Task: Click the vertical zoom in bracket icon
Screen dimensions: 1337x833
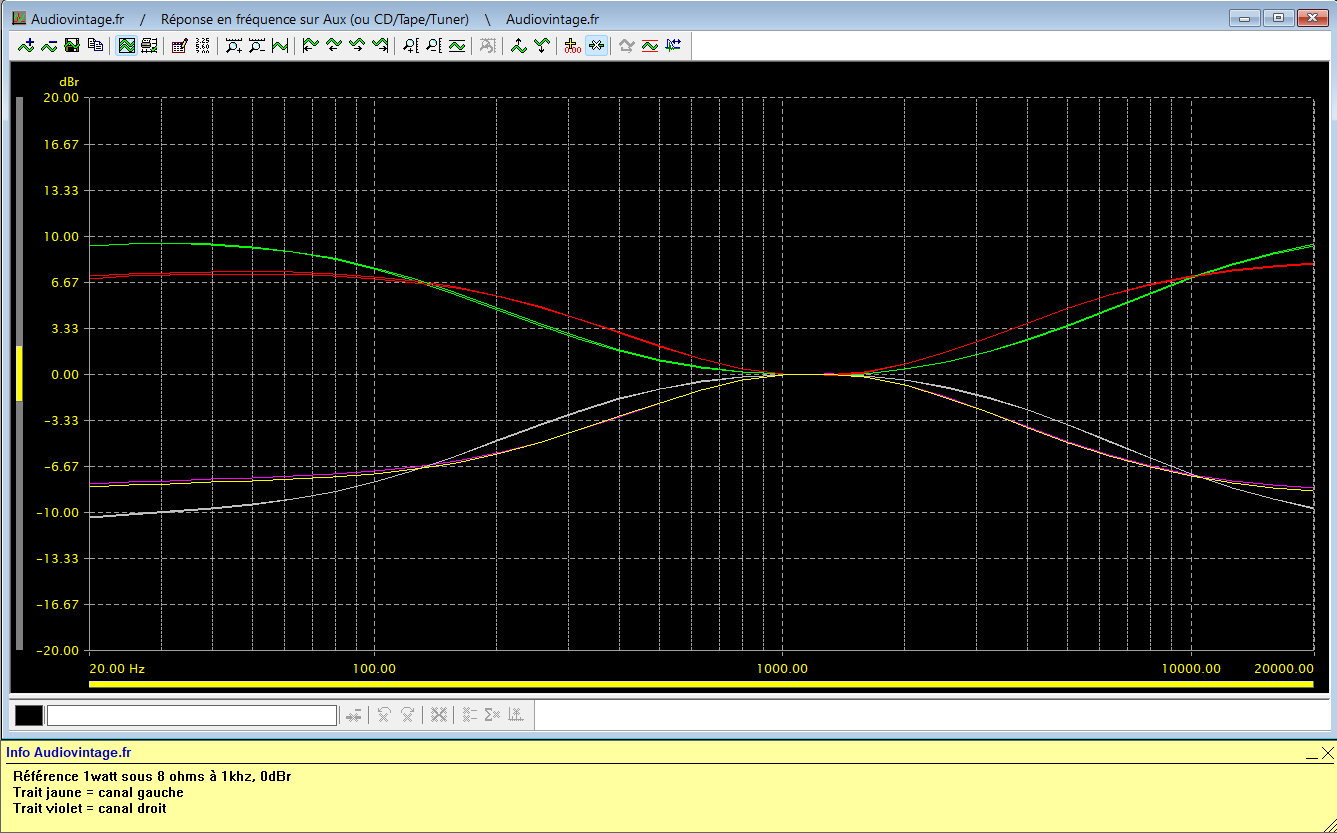Action: [x=411, y=45]
